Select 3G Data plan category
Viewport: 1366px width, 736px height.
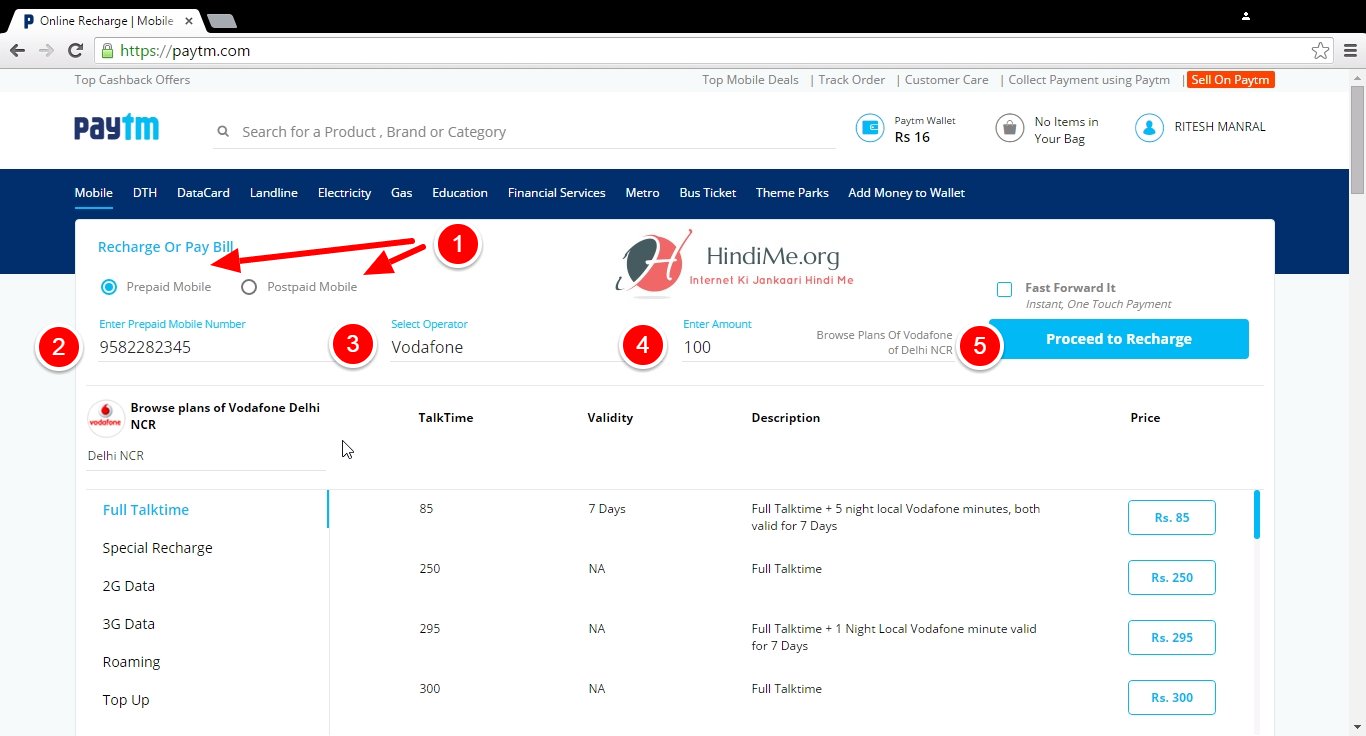pyautogui.click(x=129, y=624)
